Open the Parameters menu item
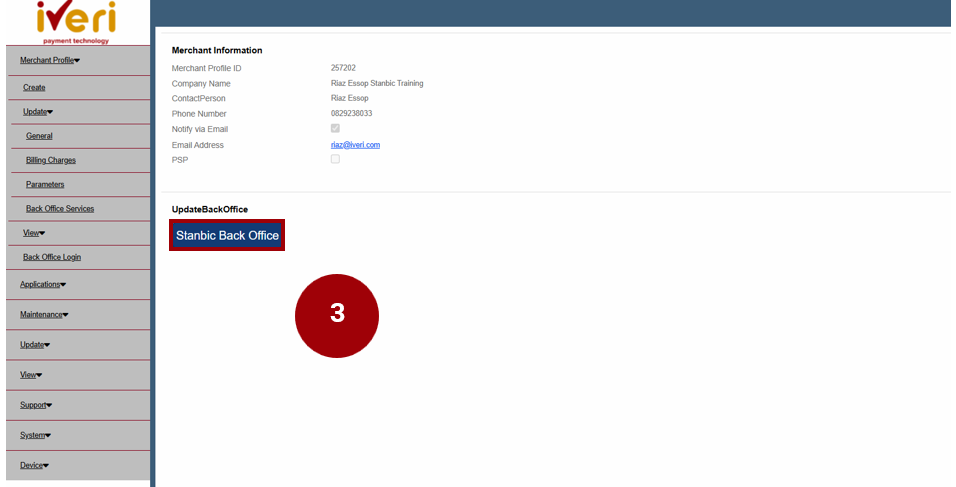Image resolution: width=956 pixels, height=487 pixels. pos(45,184)
